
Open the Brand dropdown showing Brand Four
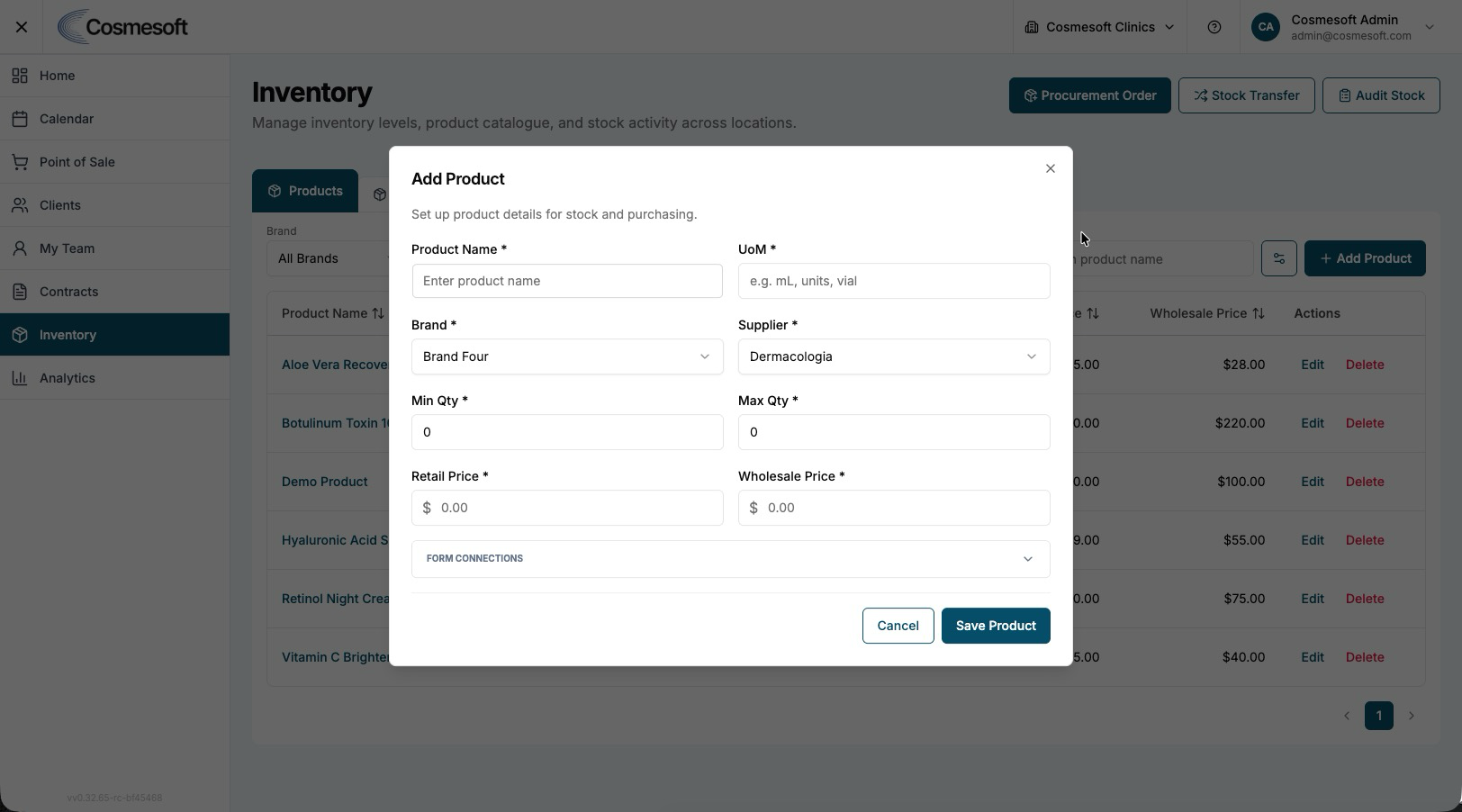pyautogui.click(x=567, y=356)
